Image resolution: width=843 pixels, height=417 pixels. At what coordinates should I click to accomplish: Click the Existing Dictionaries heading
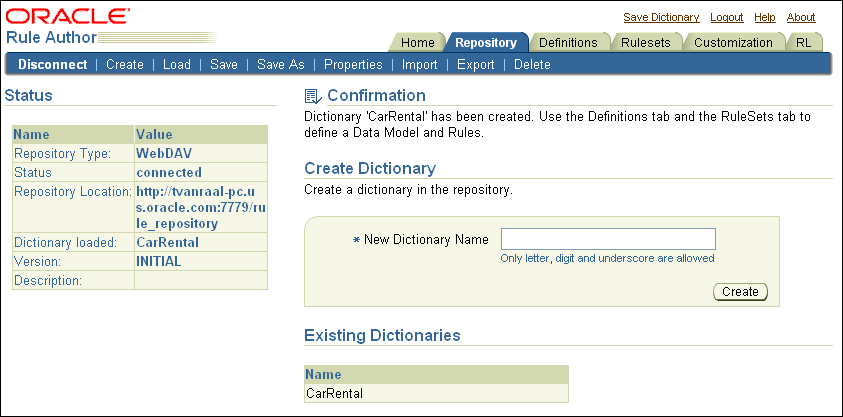pos(382,335)
